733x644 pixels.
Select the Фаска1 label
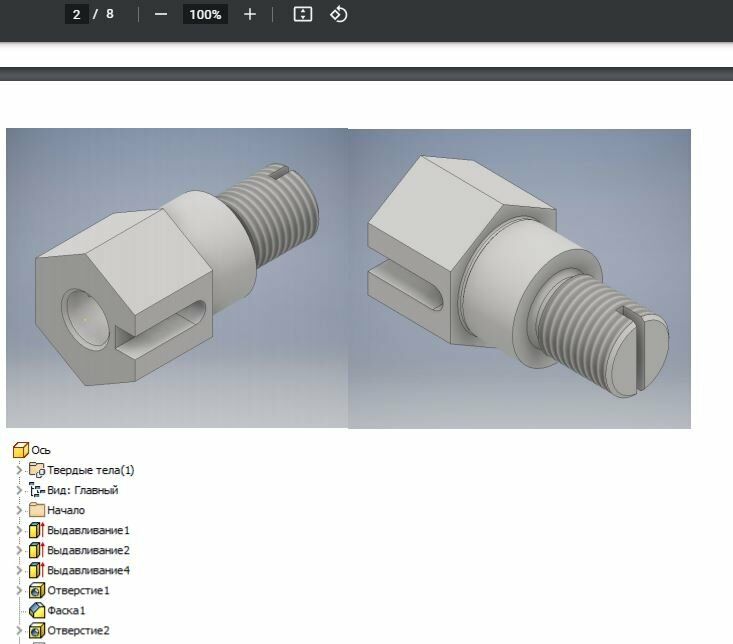click(66, 611)
